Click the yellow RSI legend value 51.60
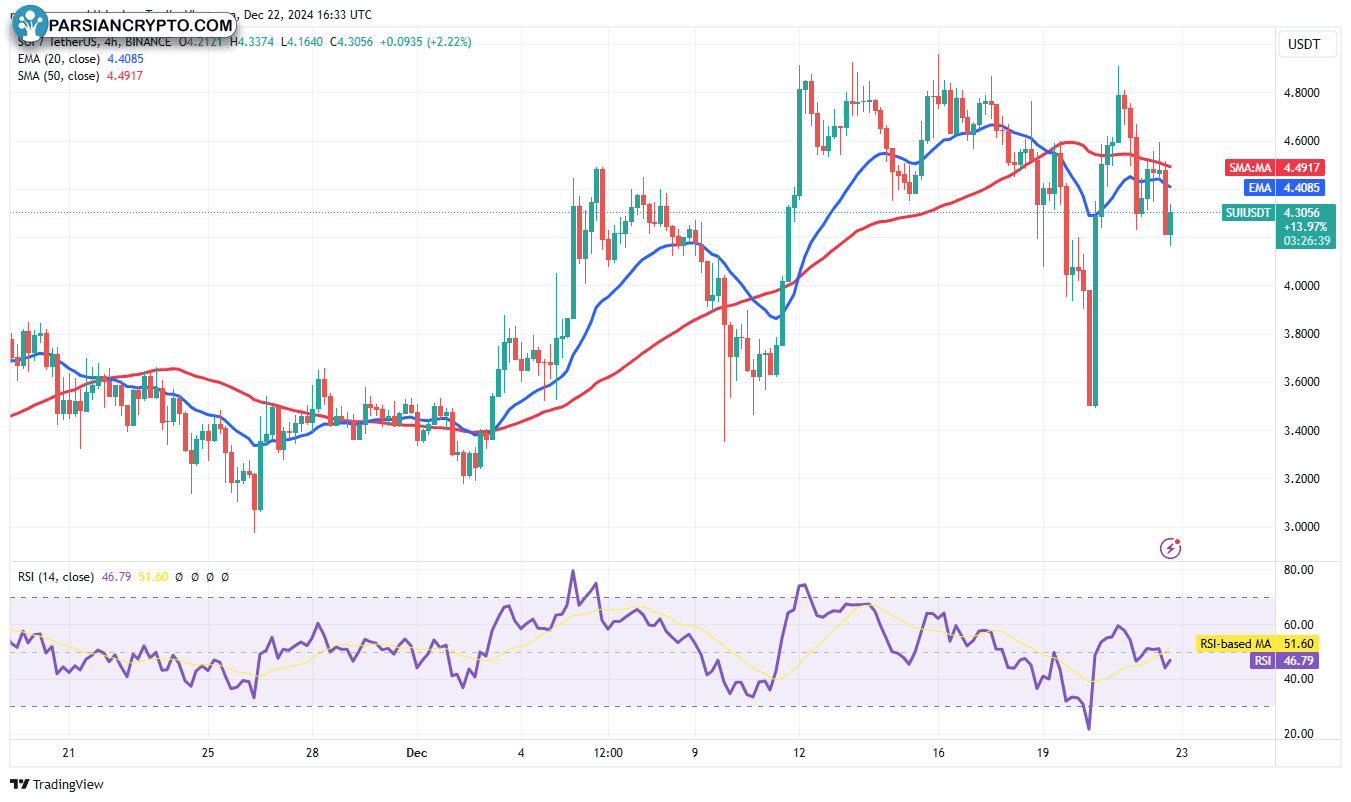This screenshot has width=1351, height=802. (x=152, y=577)
